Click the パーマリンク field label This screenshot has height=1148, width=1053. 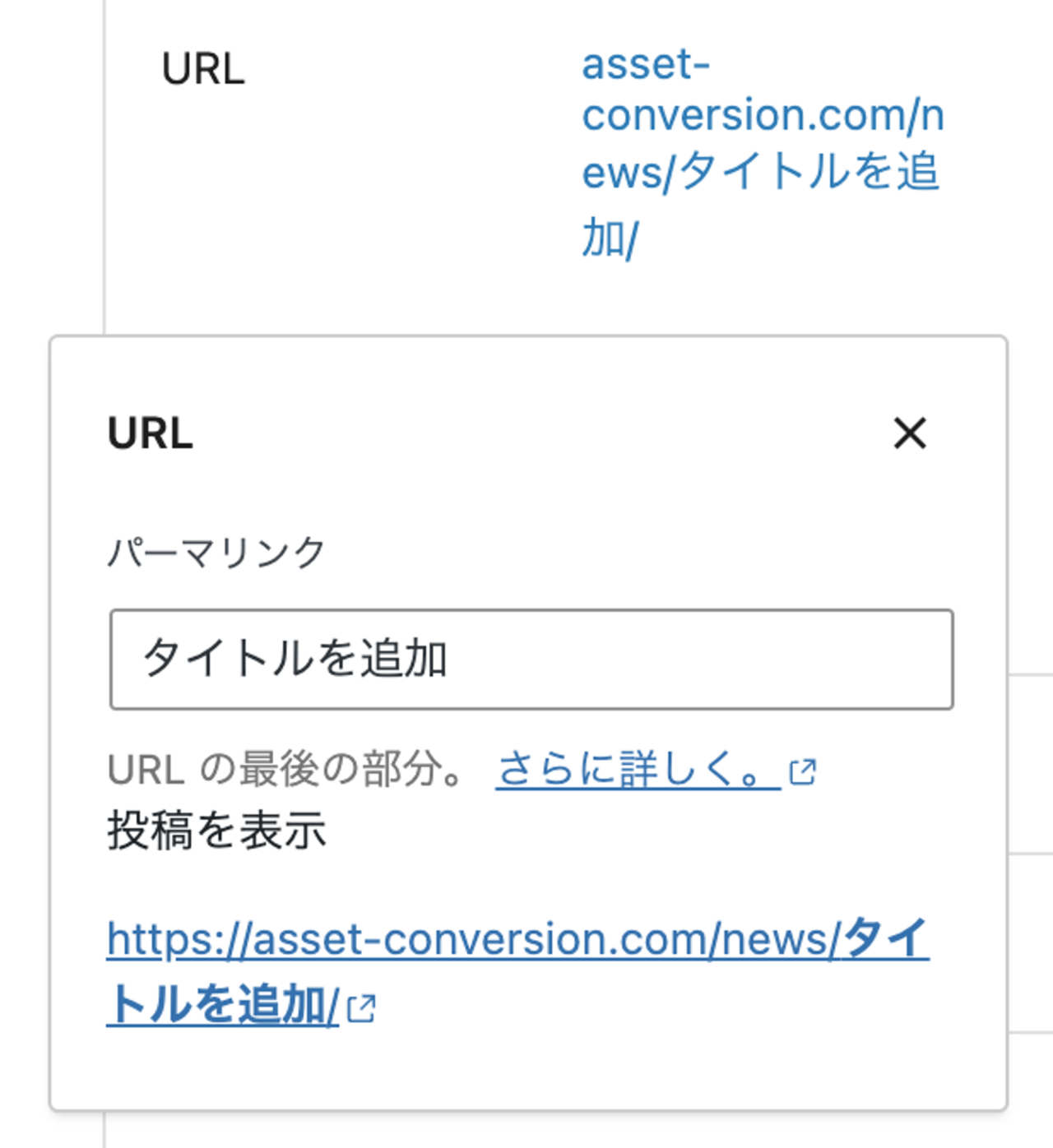tap(216, 552)
